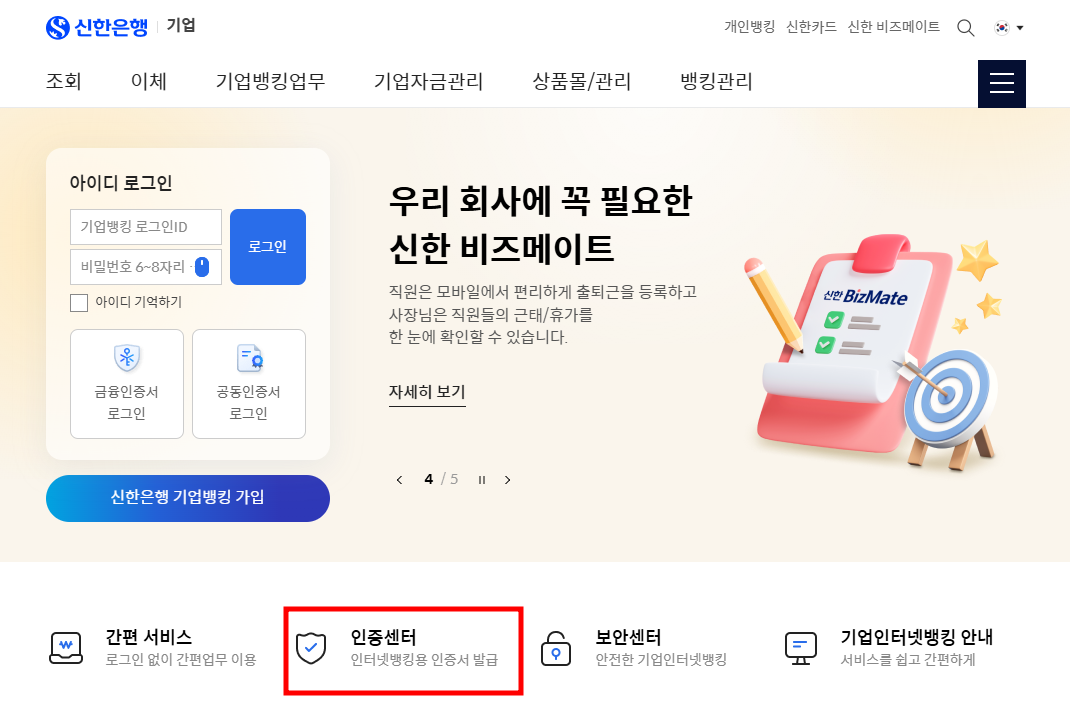The image size is (1070, 704).
Task: Open the hamburger full menu button
Action: pyautogui.click(x=1001, y=84)
